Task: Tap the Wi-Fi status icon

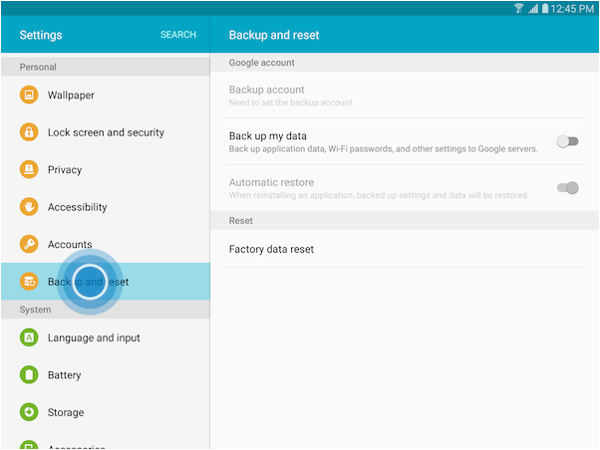Action: point(519,8)
